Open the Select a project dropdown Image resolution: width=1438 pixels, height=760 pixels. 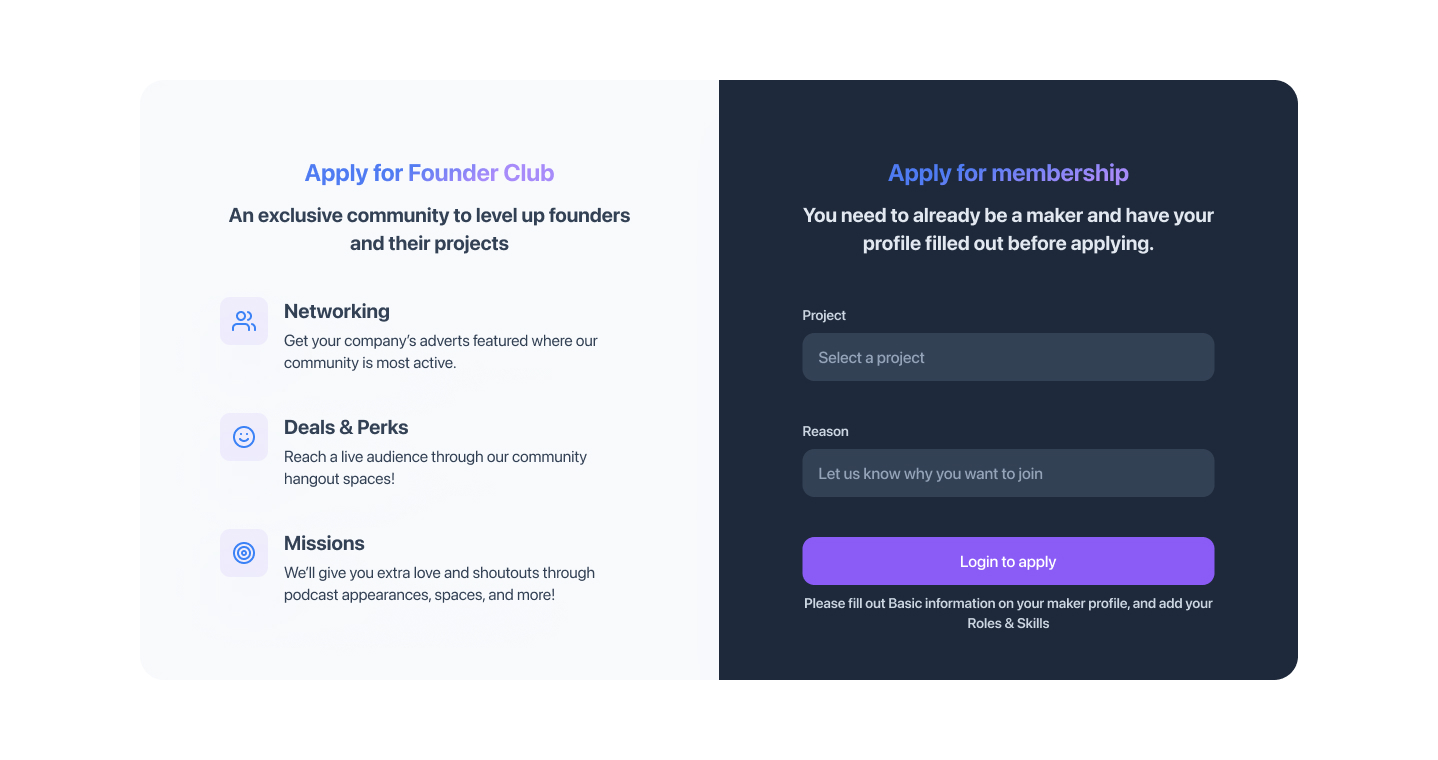[1008, 357]
